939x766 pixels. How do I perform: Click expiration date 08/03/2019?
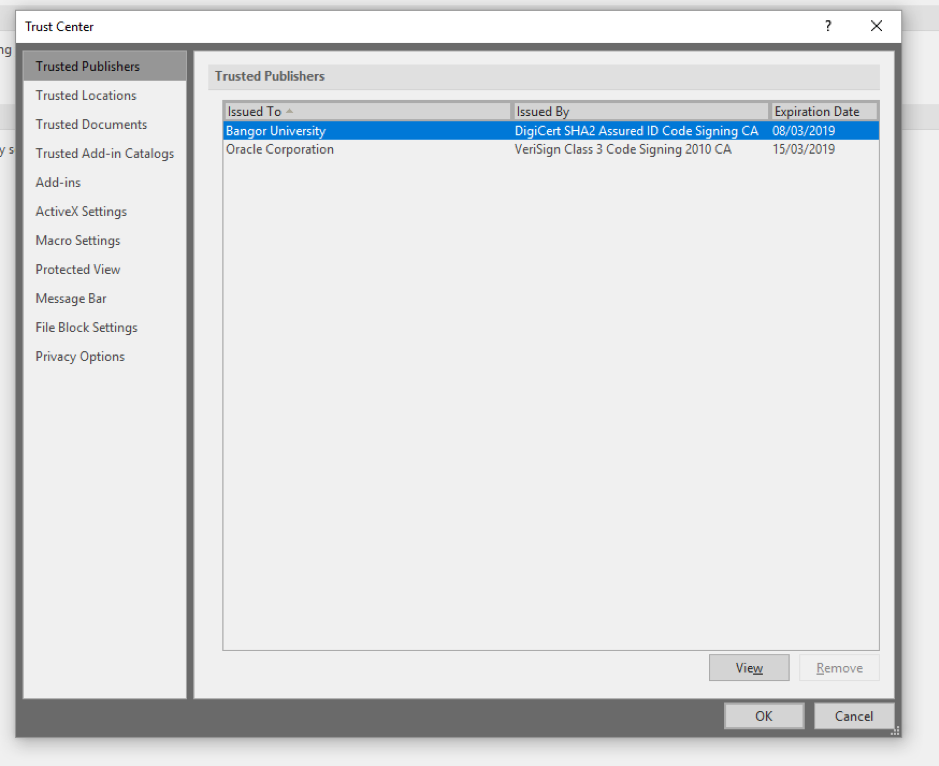click(803, 131)
